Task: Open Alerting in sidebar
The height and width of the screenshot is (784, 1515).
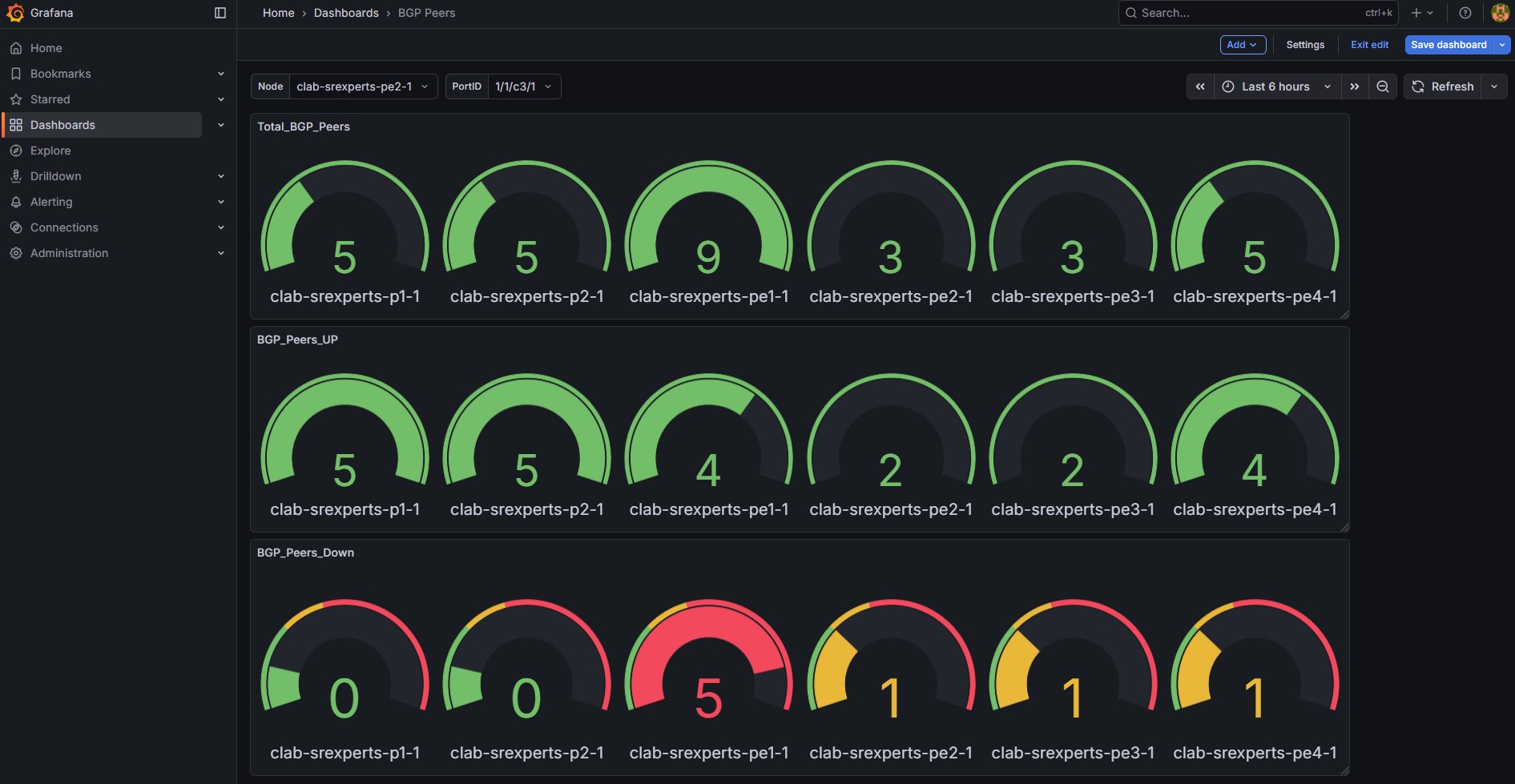Action: coord(51,202)
